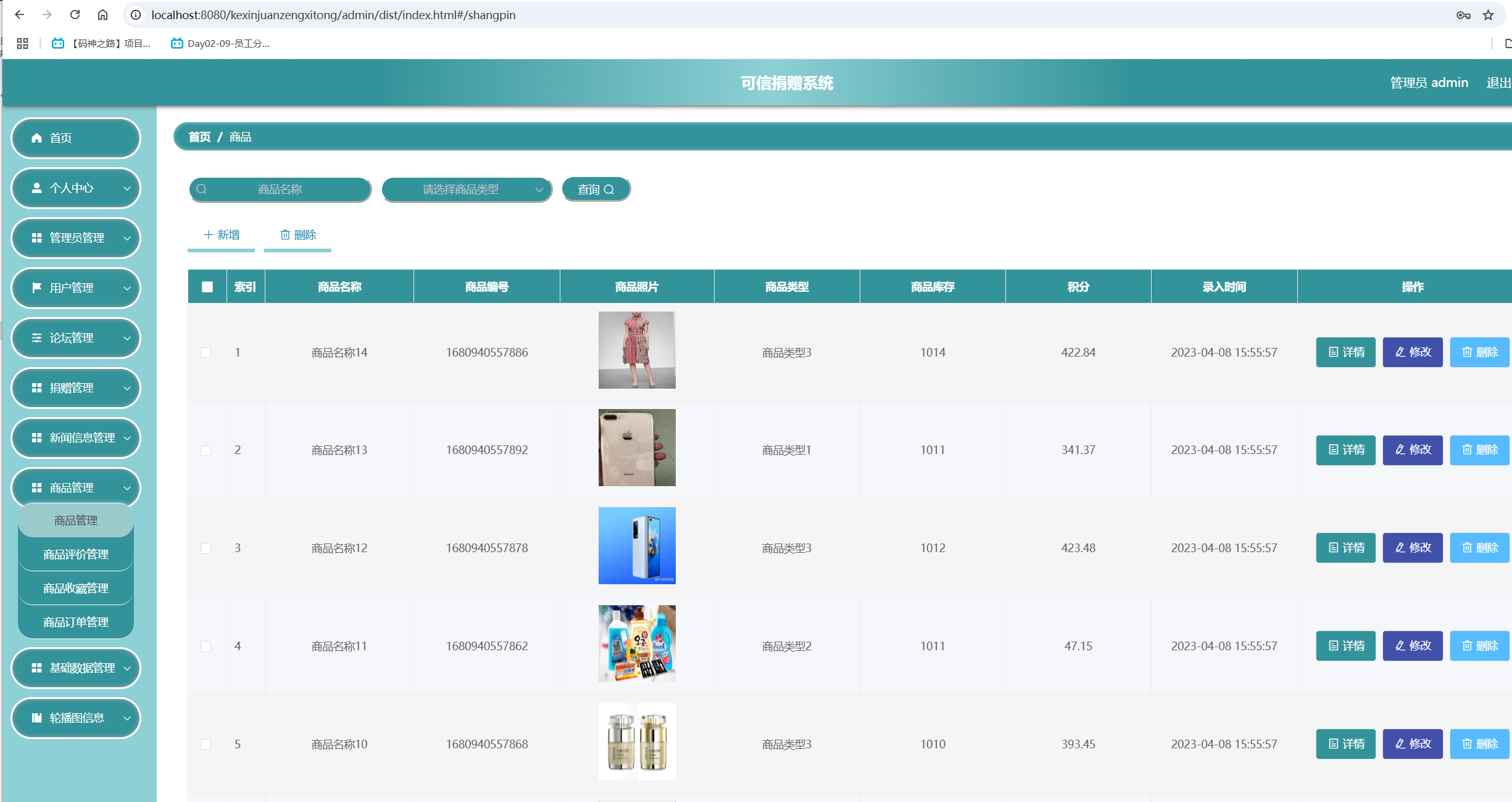1512x802 pixels.
Task: Click the search magnifier in 商品名称 field
Action: [x=201, y=189]
